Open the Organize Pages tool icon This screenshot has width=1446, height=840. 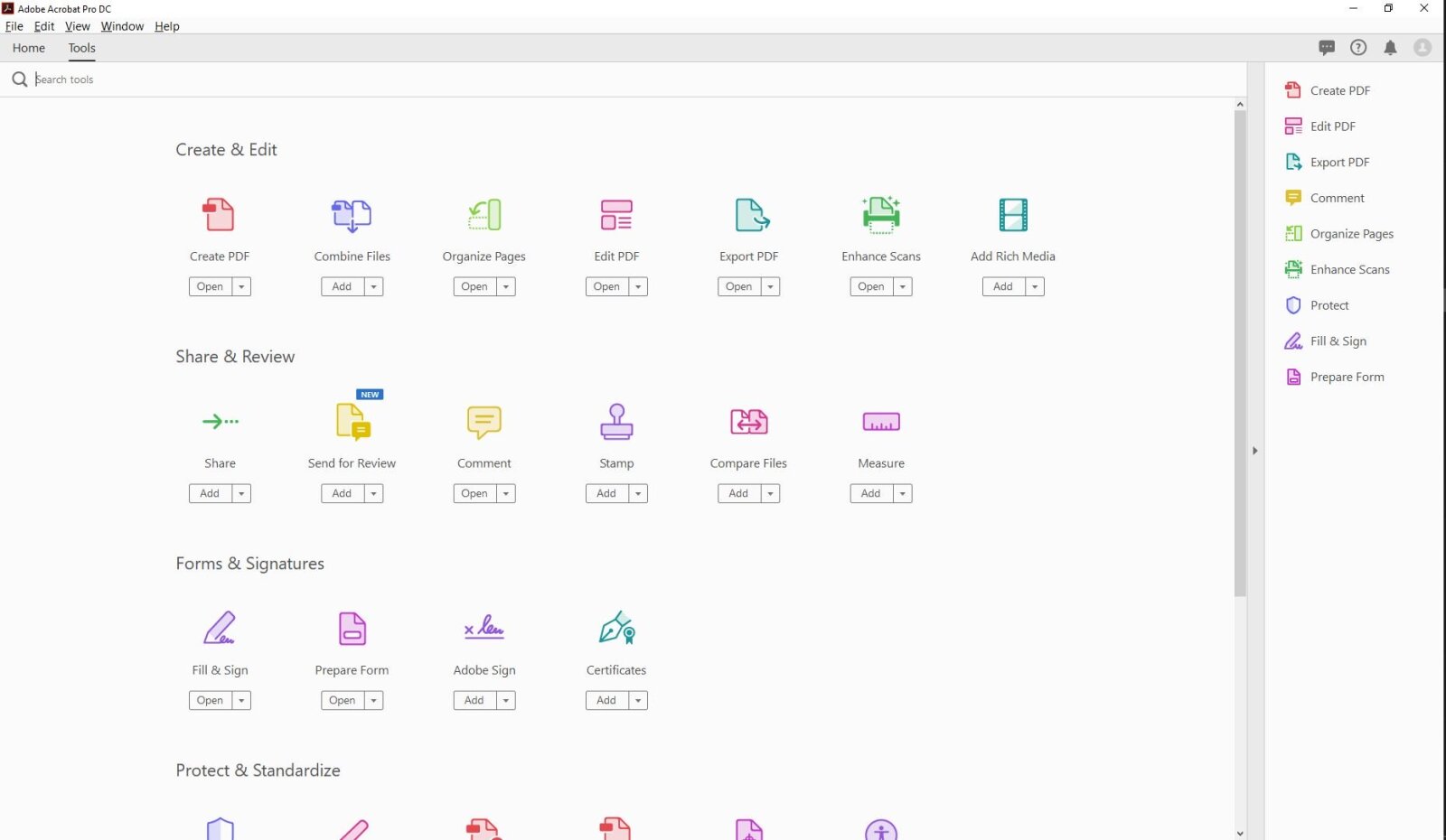pyautogui.click(x=484, y=215)
